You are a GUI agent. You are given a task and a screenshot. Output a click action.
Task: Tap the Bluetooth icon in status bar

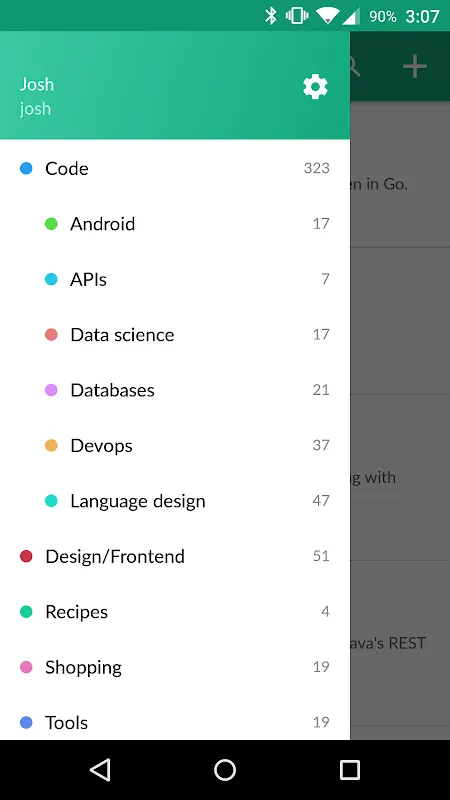tap(270, 16)
